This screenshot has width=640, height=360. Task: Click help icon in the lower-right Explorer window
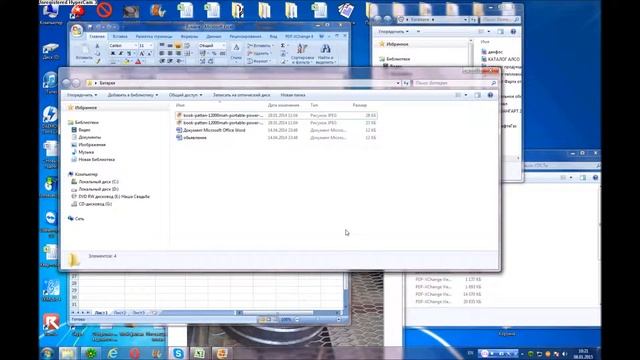595,178
